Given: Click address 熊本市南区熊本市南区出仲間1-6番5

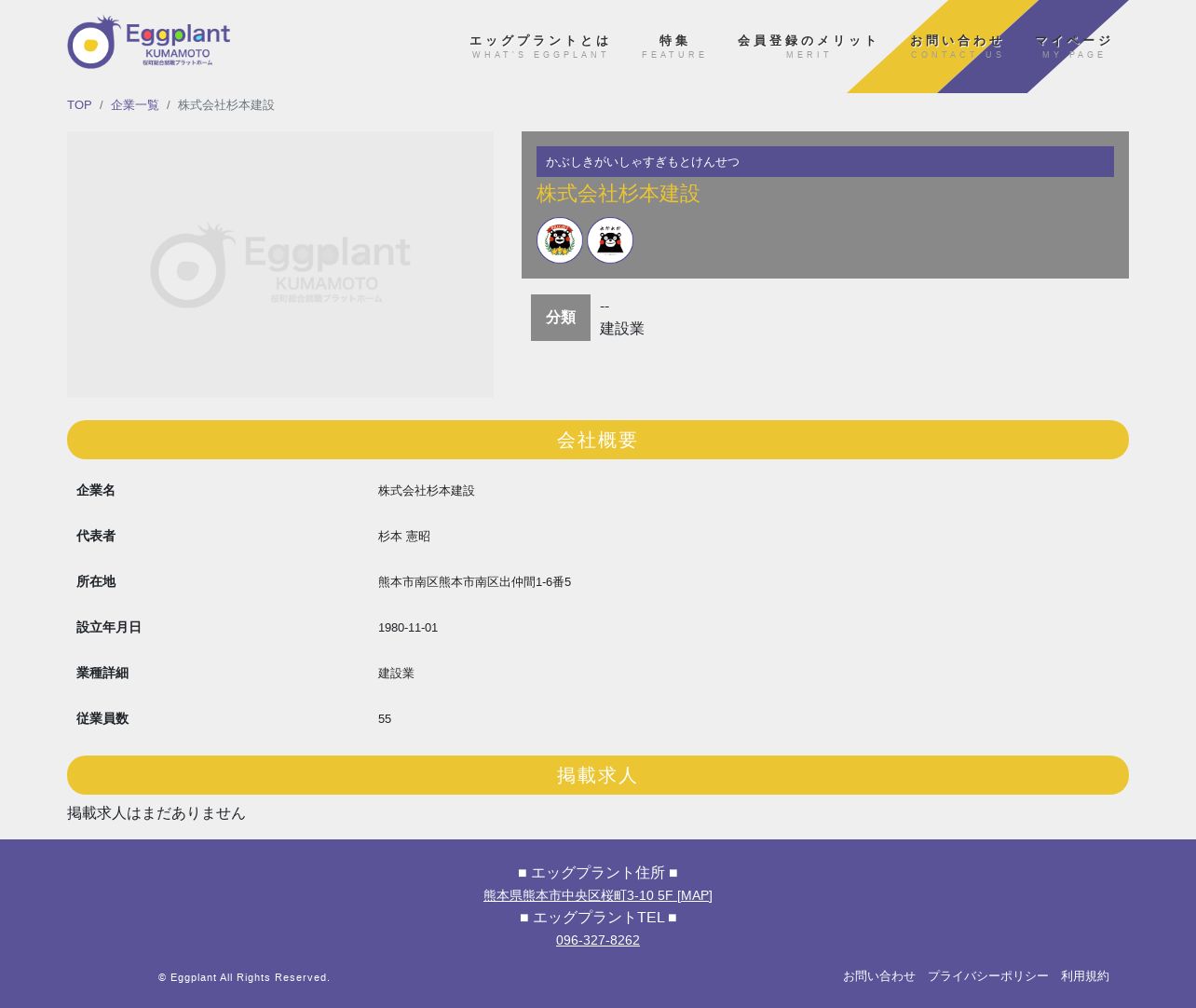Looking at the screenshot, I should tap(475, 582).
